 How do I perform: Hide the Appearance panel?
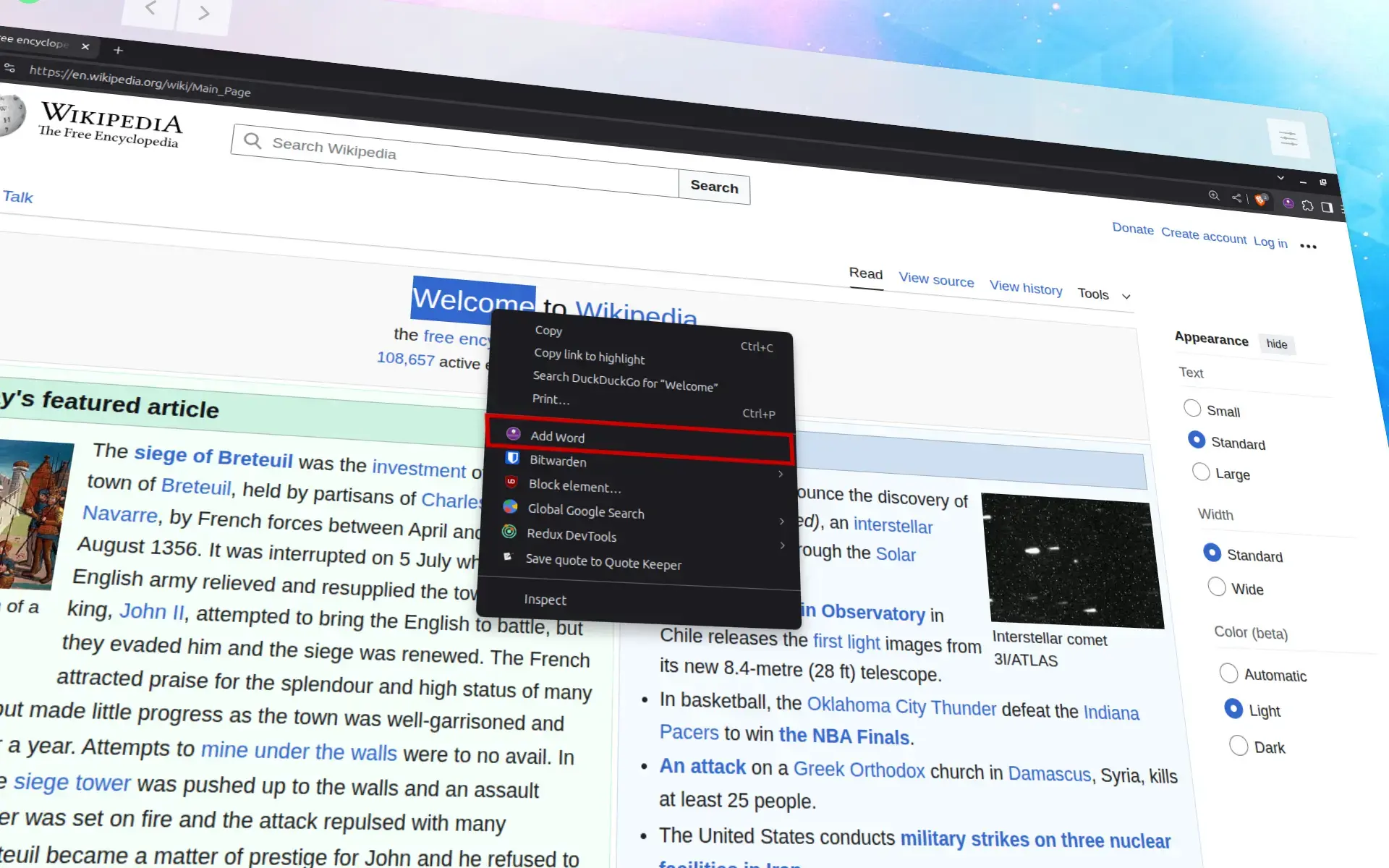pyautogui.click(x=1276, y=344)
